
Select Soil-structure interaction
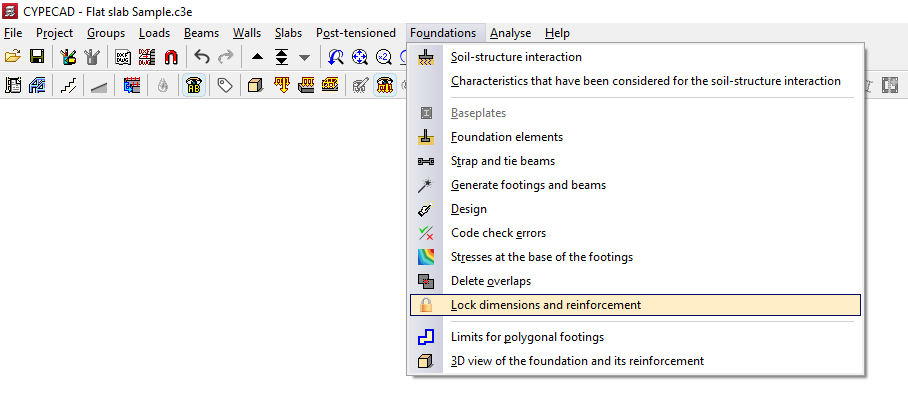click(x=516, y=57)
